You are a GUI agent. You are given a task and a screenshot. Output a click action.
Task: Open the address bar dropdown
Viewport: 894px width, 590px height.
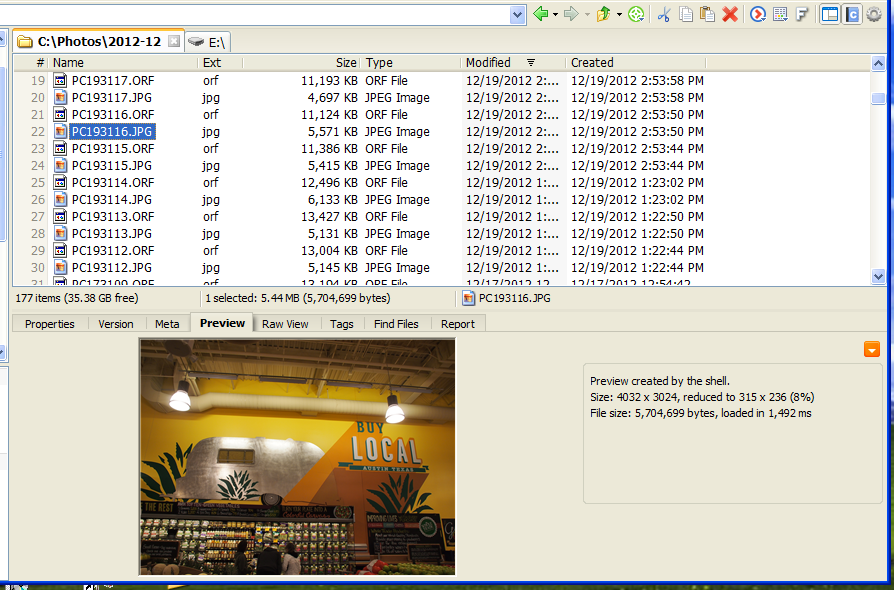pyautogui.click(x=517, y=14)
